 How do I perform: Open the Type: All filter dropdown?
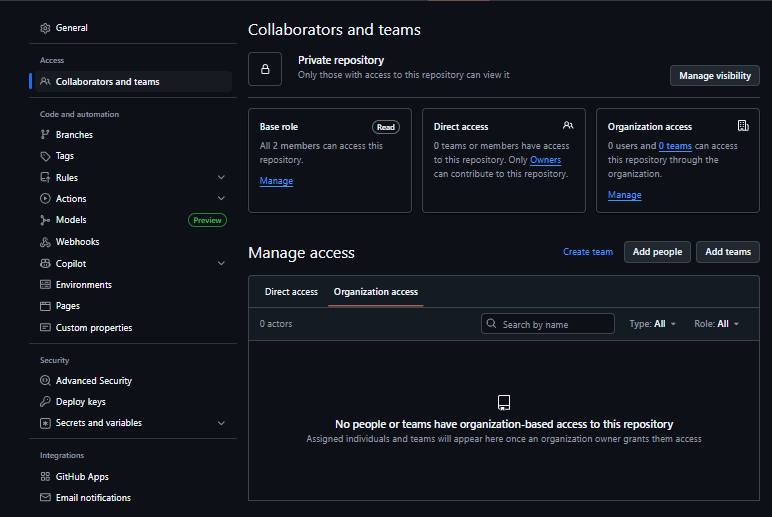coord(652,324)
